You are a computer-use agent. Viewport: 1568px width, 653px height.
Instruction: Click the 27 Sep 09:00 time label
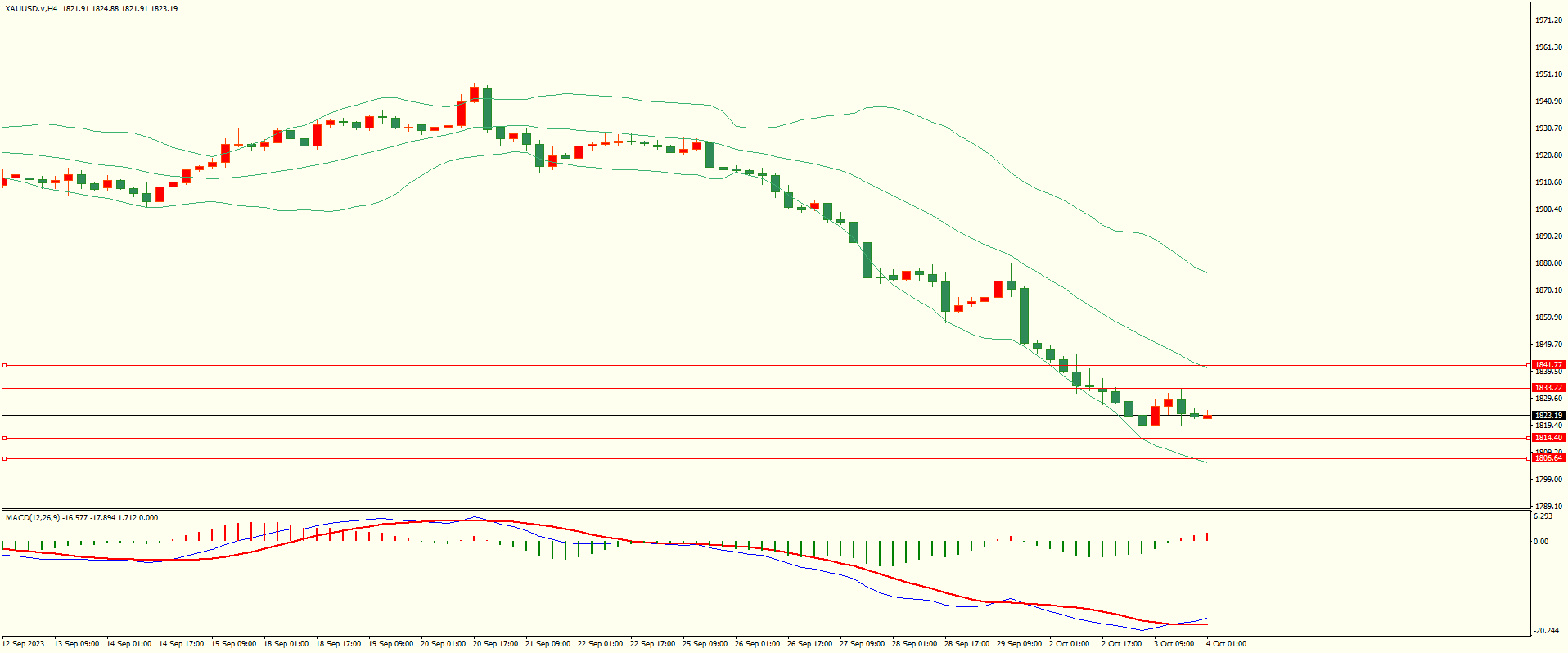[863, 644]
